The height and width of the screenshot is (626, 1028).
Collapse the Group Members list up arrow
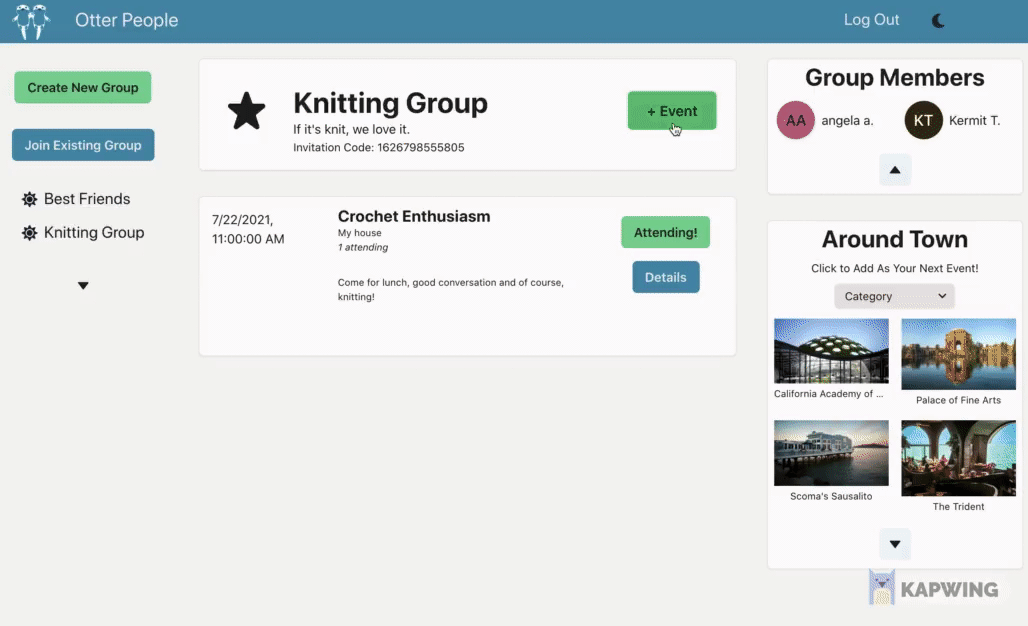[895, 170]
